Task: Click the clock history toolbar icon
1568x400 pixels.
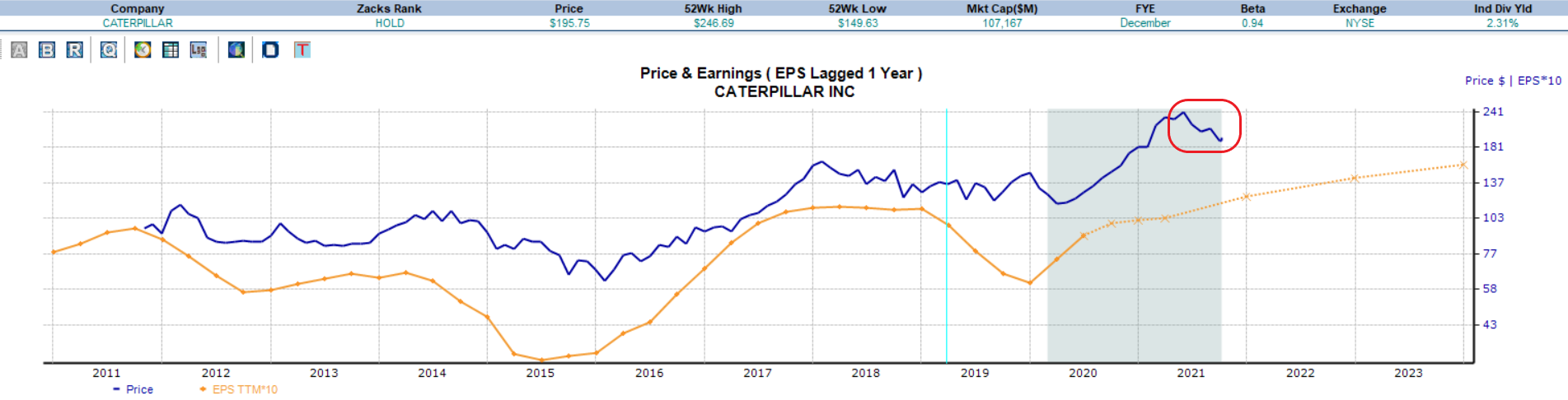Action: tap(143, 50)
